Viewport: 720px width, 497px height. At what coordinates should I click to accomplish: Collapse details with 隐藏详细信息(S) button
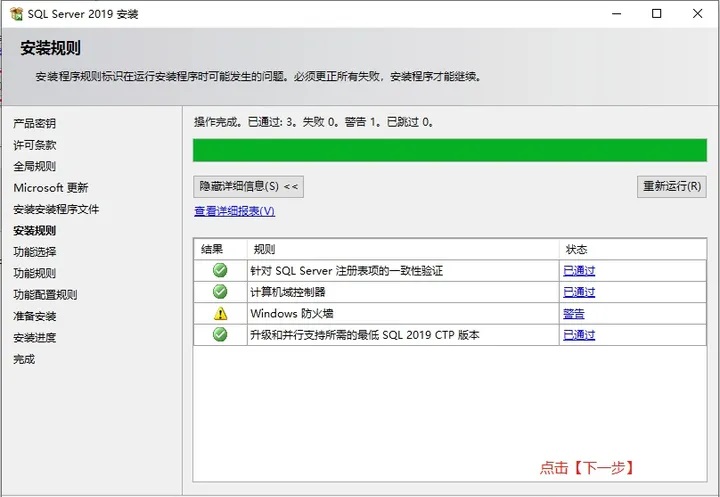point(248,186)
